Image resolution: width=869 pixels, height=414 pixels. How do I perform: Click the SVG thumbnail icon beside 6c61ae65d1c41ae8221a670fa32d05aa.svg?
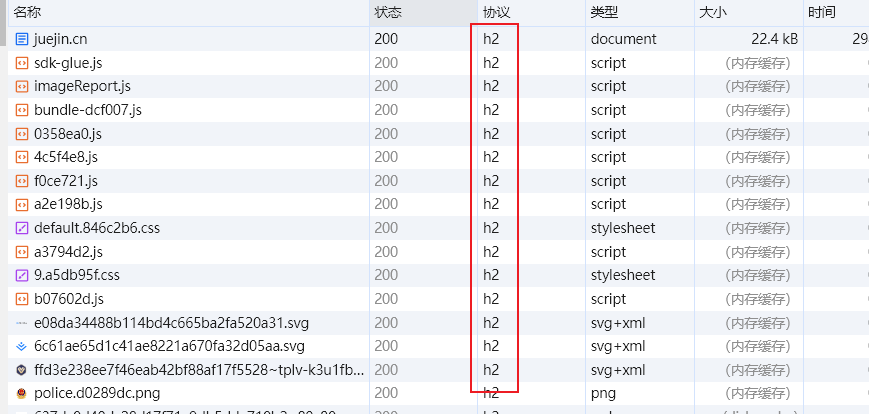(x=21, y=346)
